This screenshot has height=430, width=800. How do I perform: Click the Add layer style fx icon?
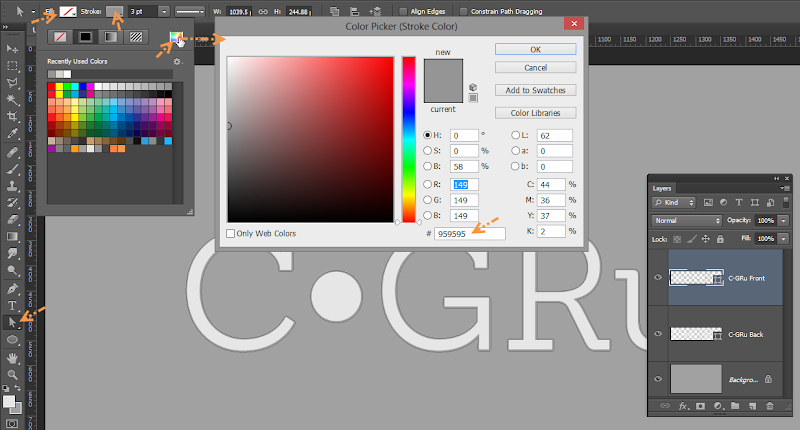pyautogui.click(x=683, y=406)
